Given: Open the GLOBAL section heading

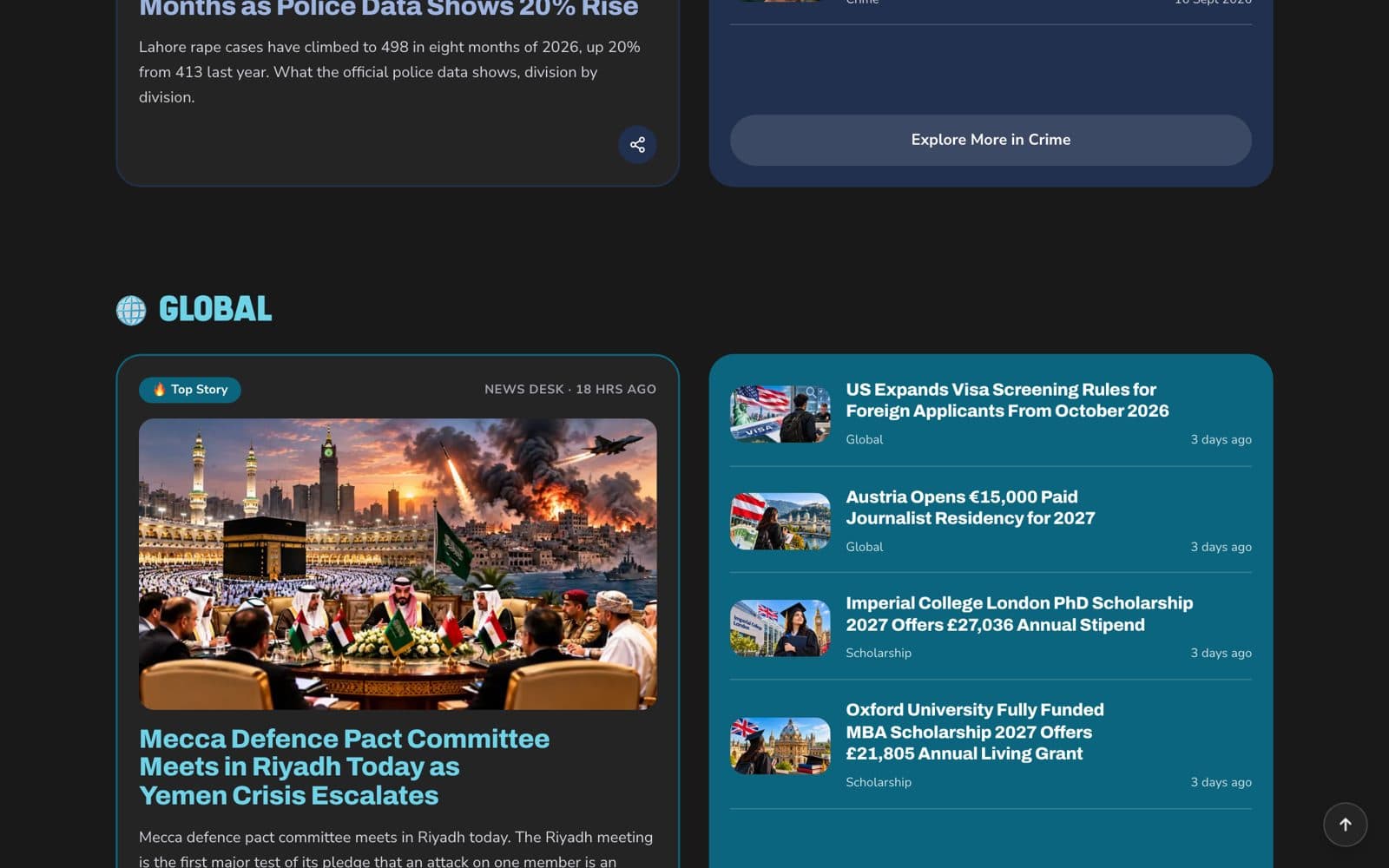Looking at the screenshot, I should point(215,309).
